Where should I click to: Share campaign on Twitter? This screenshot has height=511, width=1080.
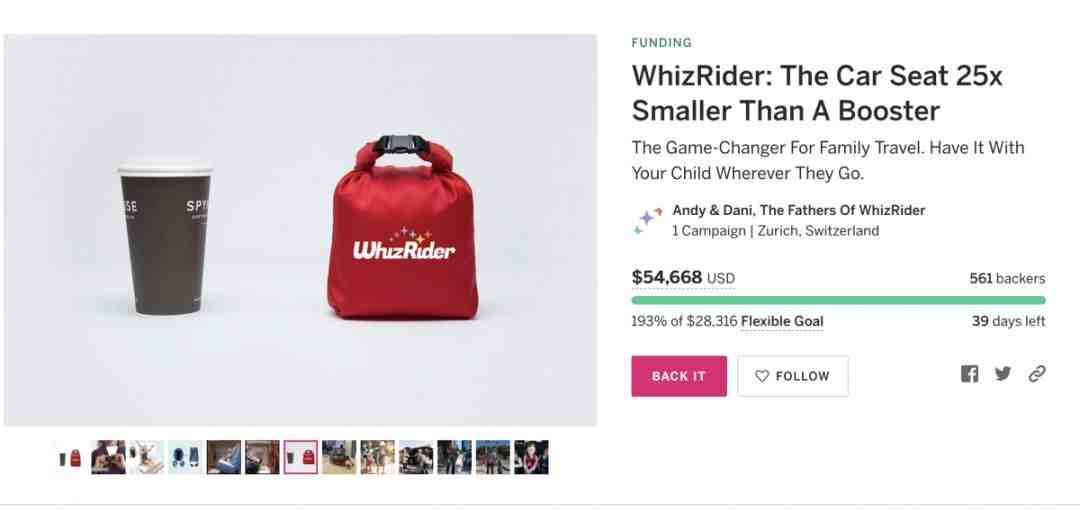point(1003,374)
